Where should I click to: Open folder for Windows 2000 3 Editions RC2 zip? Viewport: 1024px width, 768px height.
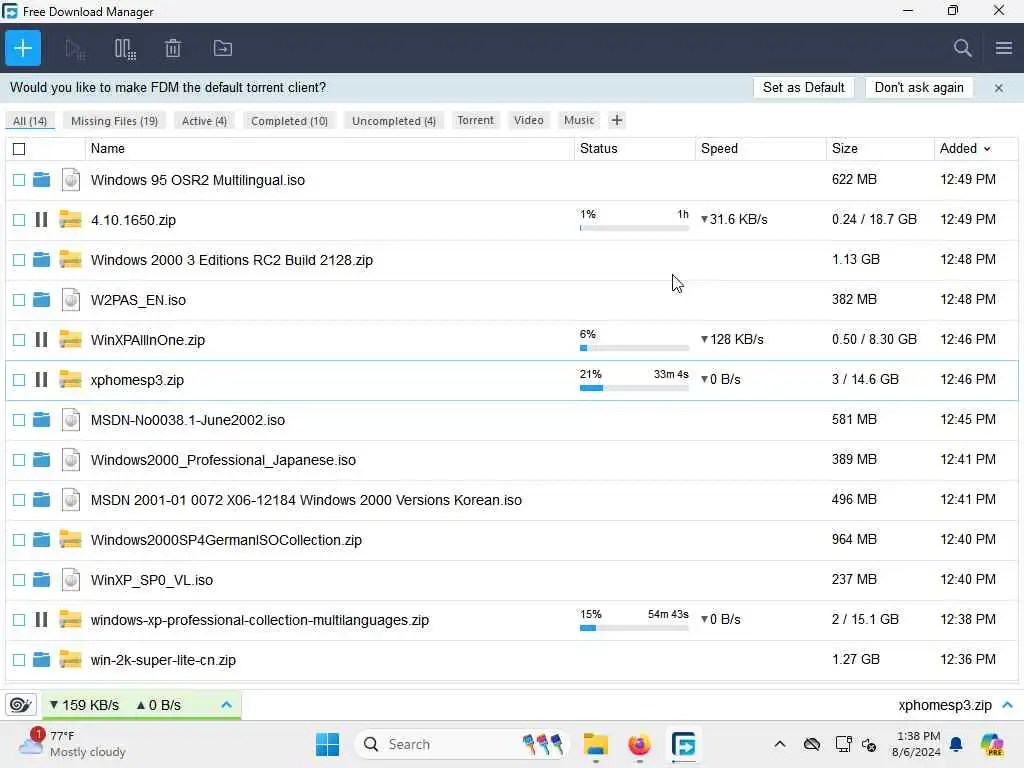pyautogui.click(x=41, y=259)
